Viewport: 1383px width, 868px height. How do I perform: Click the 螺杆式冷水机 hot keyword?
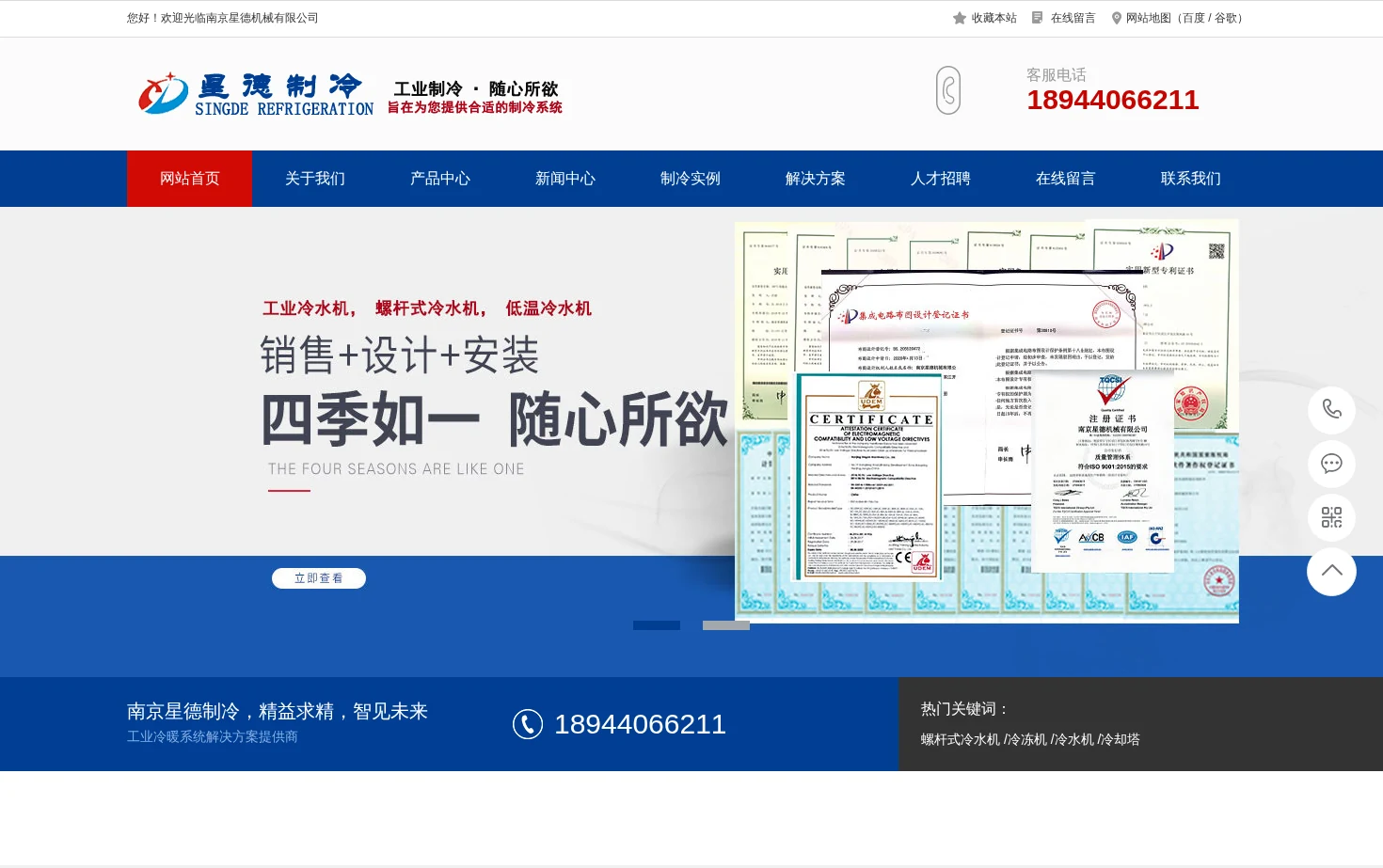tap(960, 739)
